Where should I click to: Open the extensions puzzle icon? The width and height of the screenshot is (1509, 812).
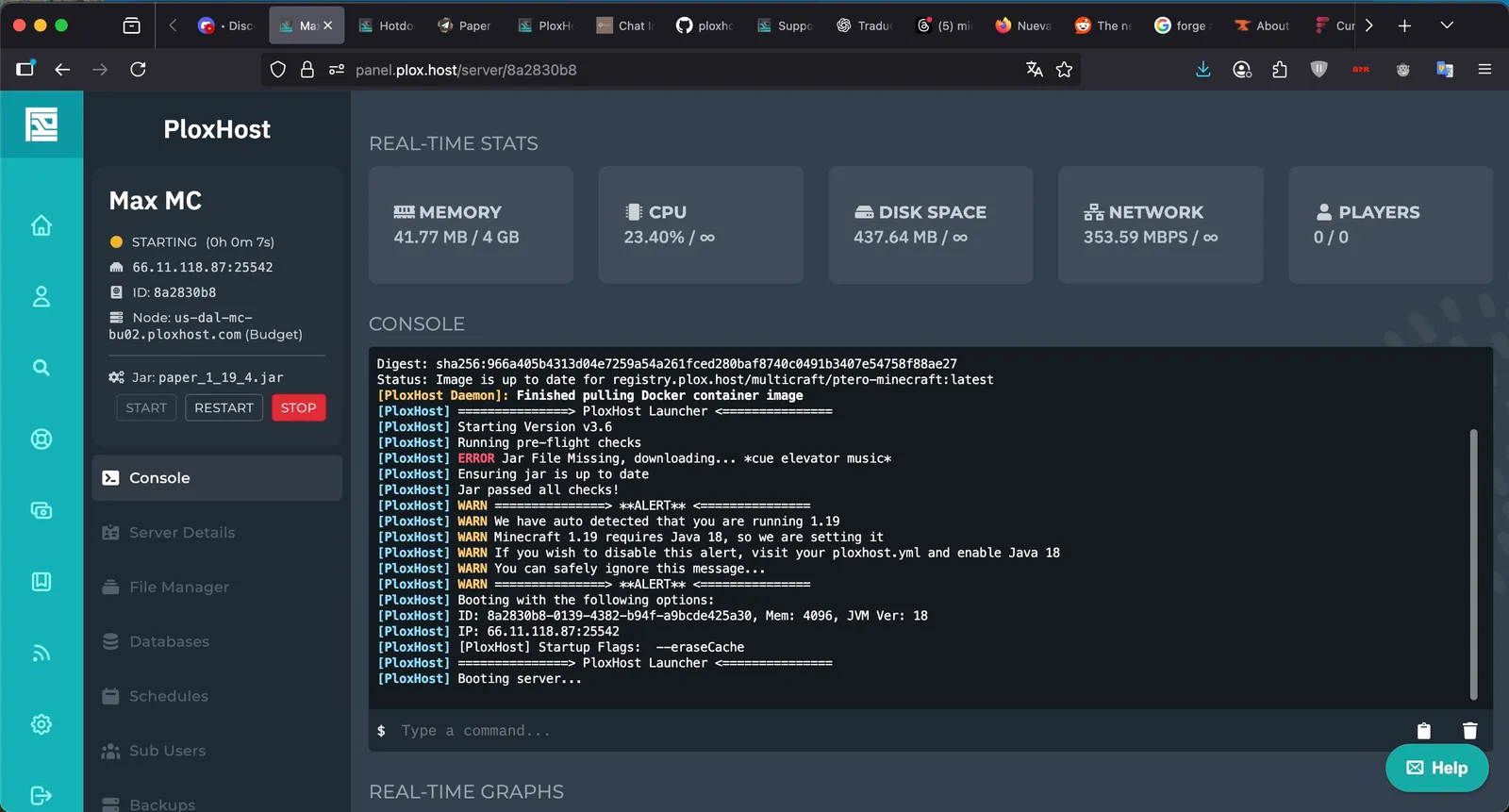coord(1280,69)
